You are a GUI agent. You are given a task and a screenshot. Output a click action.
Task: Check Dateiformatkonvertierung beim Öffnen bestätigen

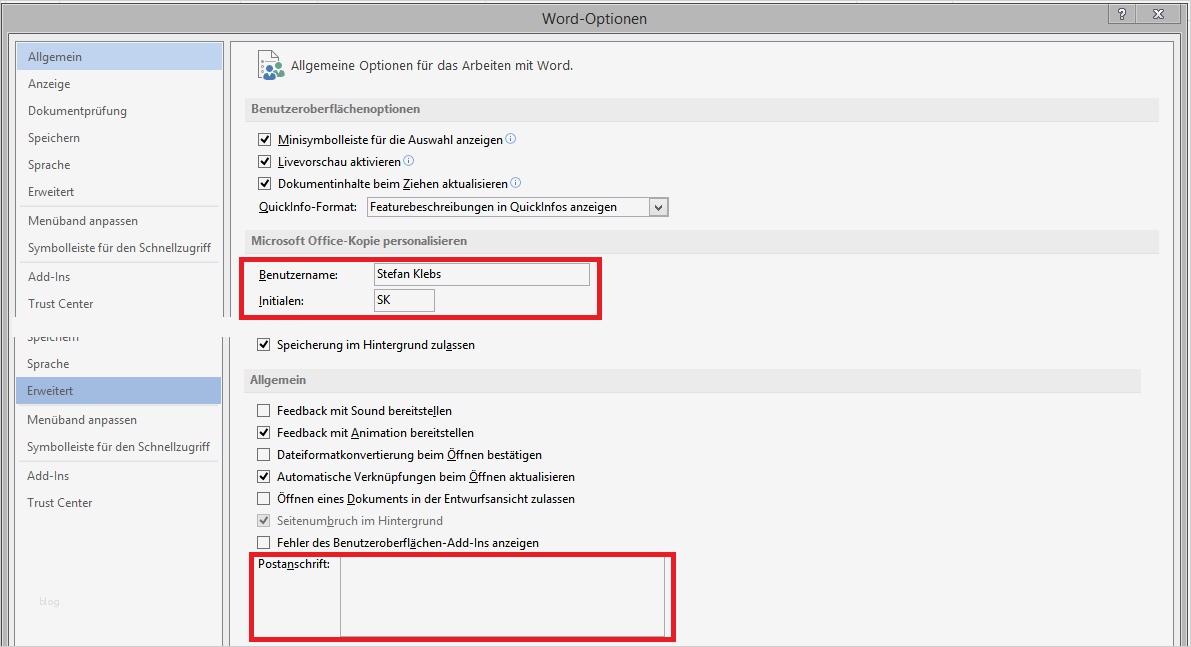click(264, 455)
